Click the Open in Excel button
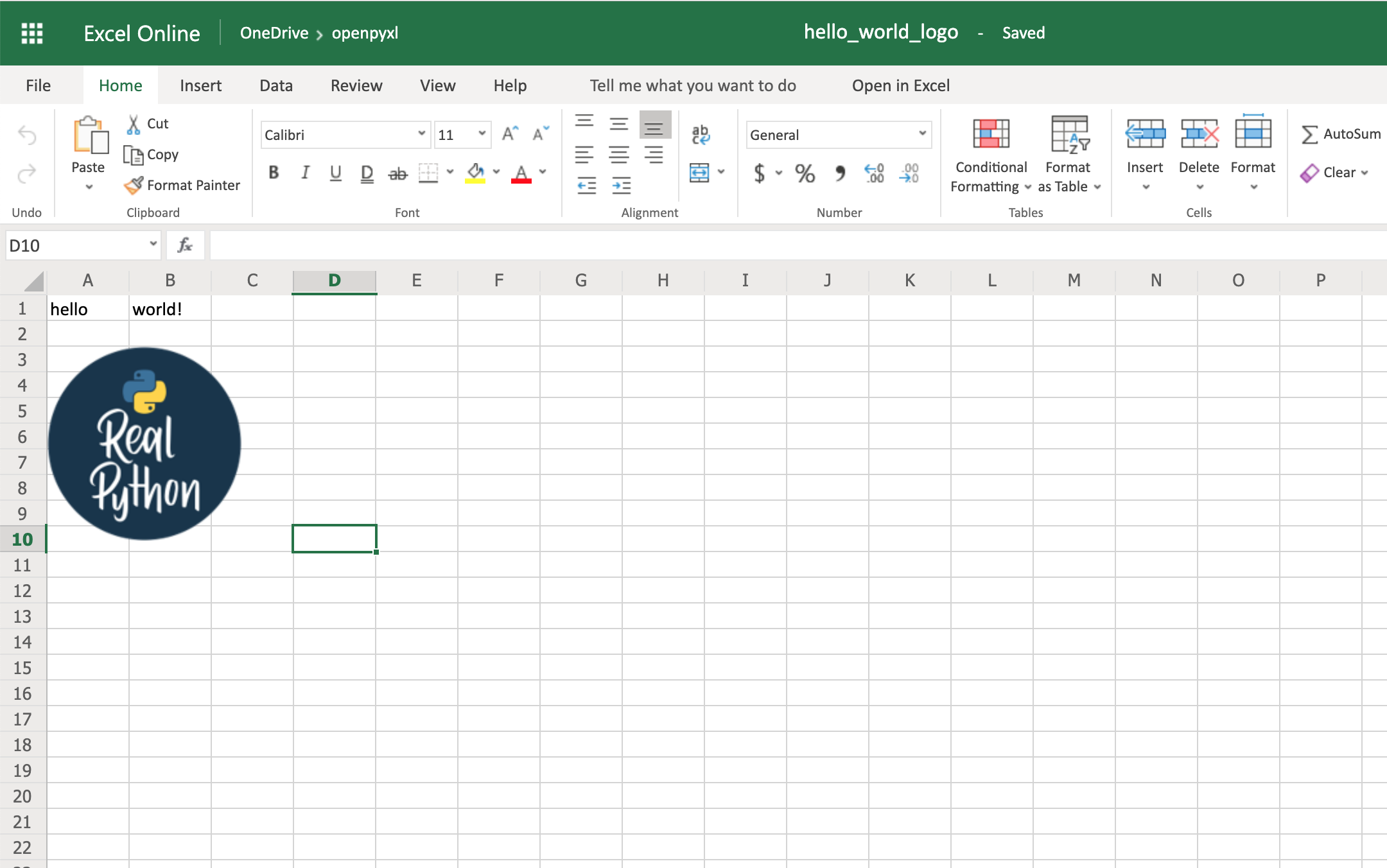This screenshot has height=868, width=1387. coord(901,85)
